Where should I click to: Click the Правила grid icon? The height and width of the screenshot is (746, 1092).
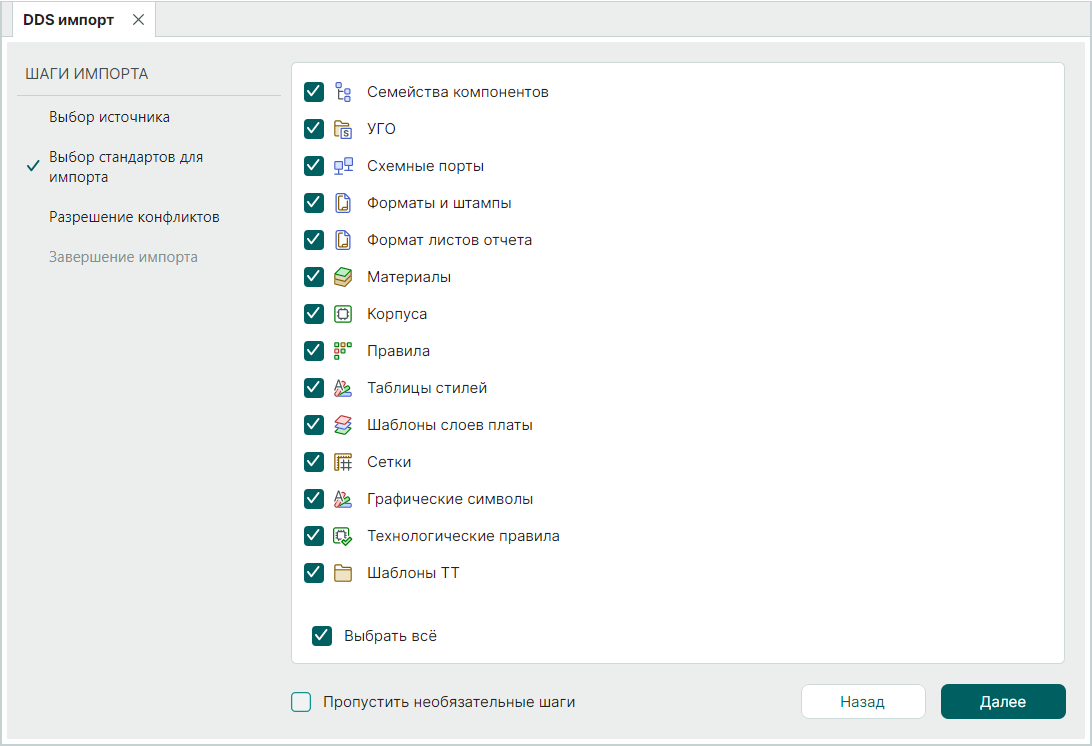(343, 351)
